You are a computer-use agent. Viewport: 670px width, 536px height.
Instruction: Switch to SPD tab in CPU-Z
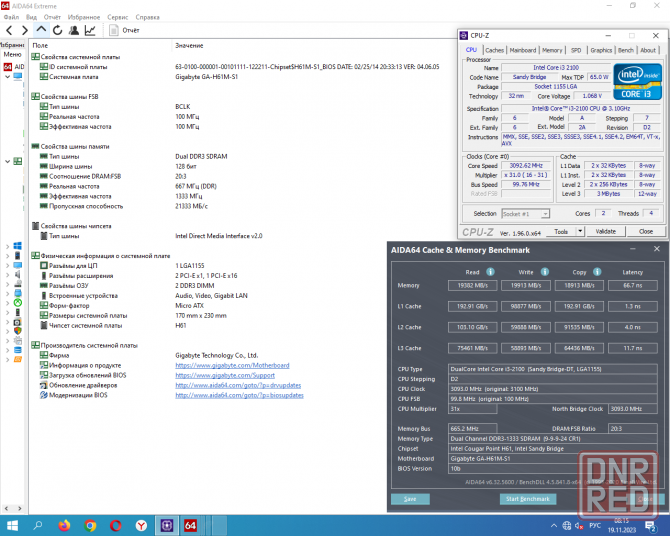[x=576, y=50]
